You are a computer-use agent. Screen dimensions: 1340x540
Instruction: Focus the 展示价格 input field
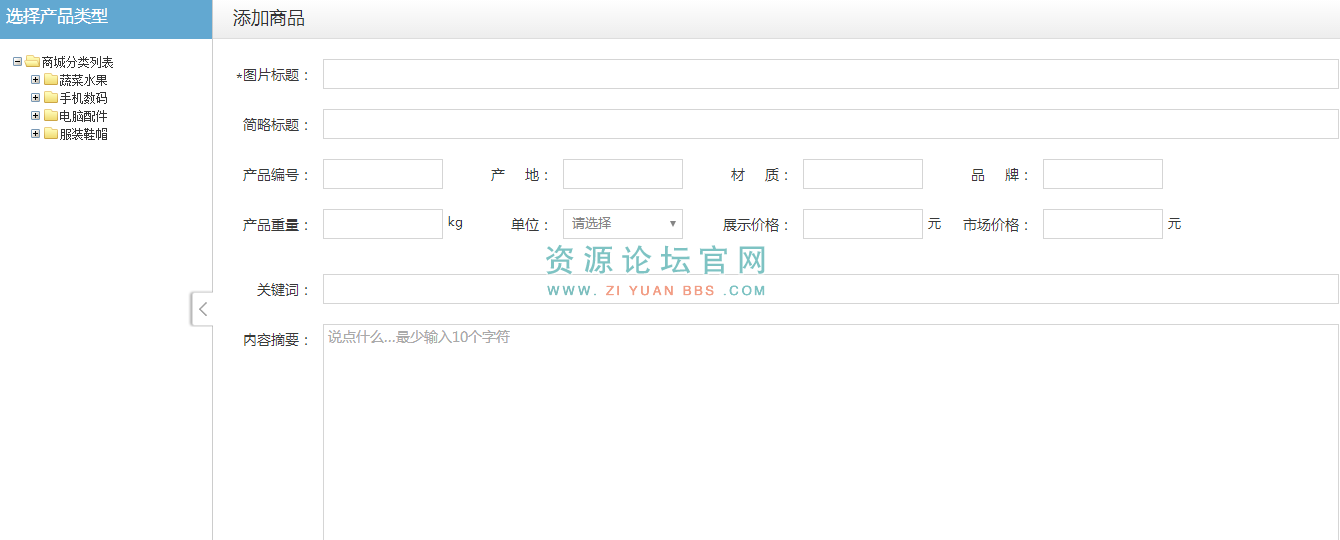point(863,224)
